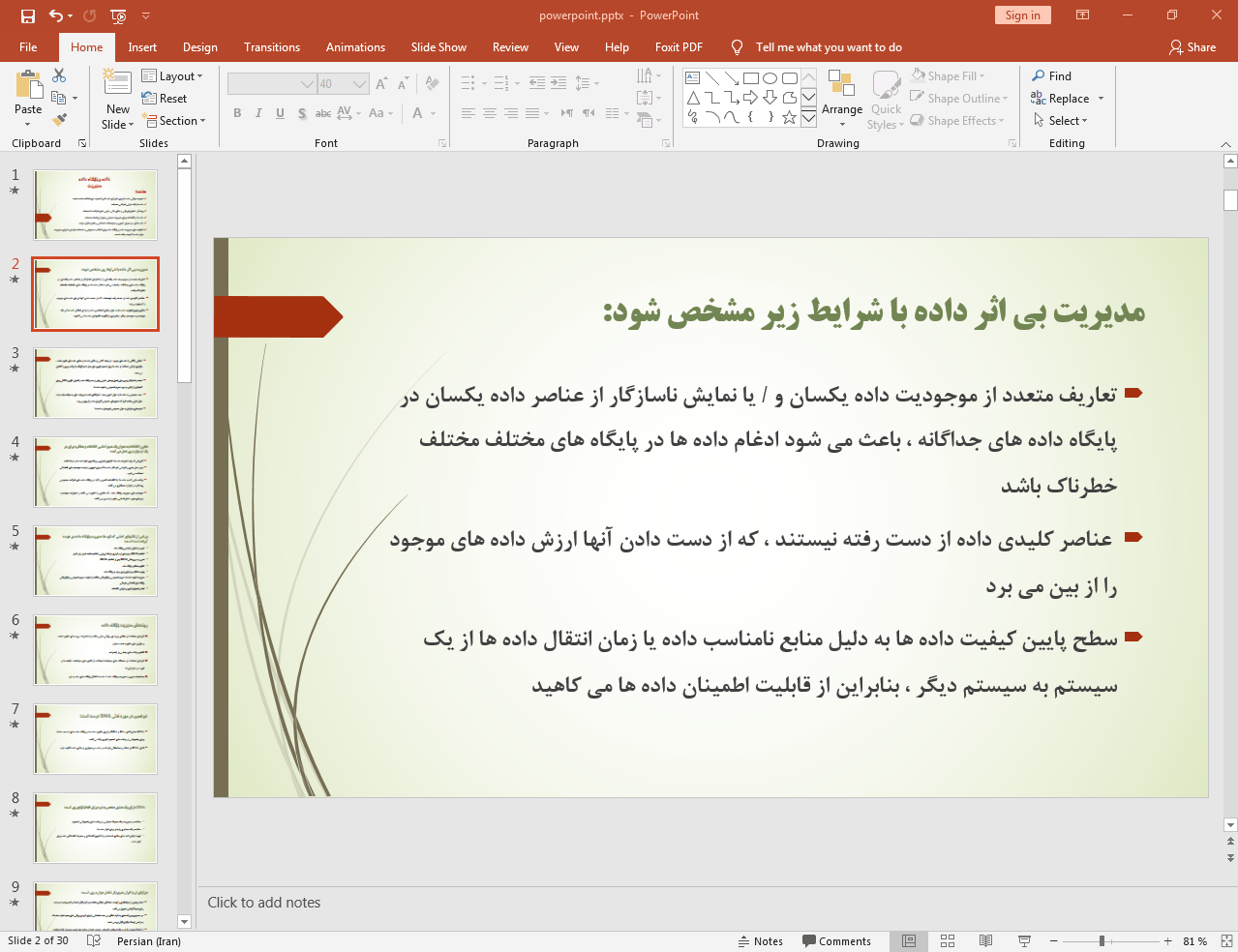
Task: Open the Arrange dropdown
Action: coord(842,99)
